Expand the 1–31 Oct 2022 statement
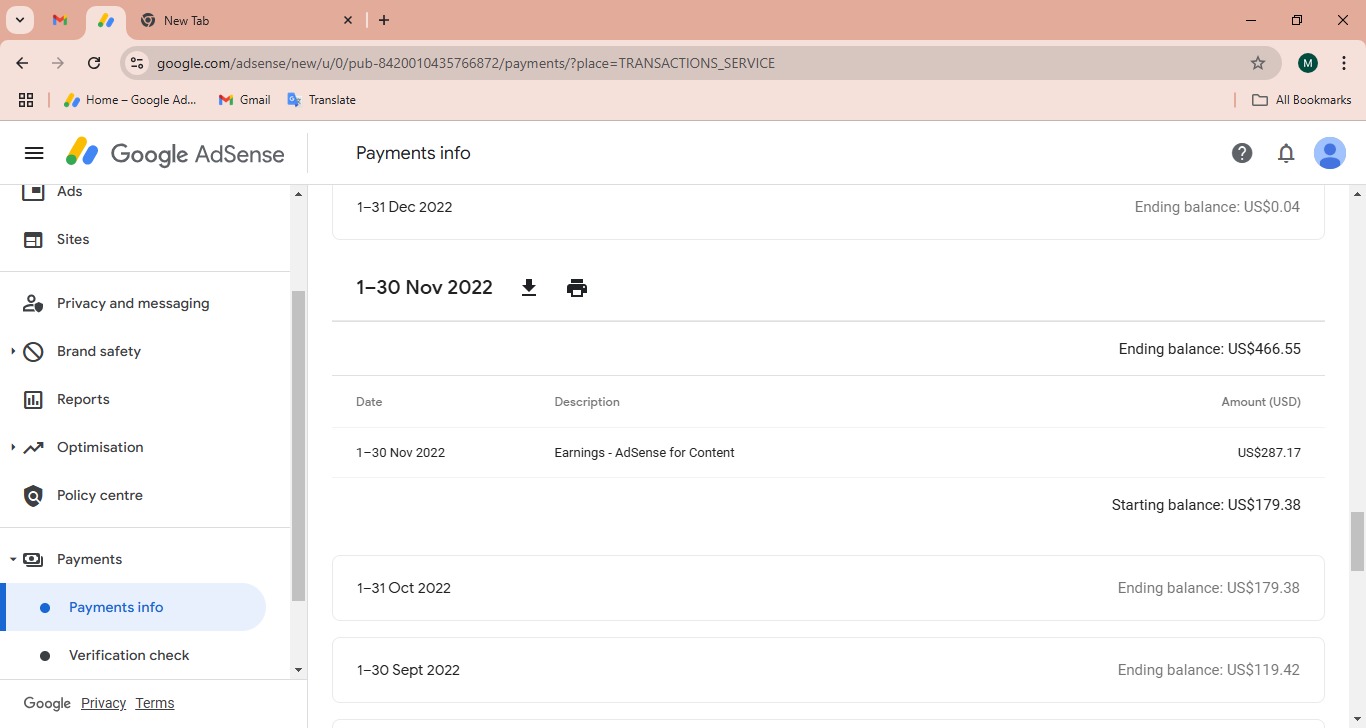The width and height of the screenshot is (1366, 728). [828, 588]
